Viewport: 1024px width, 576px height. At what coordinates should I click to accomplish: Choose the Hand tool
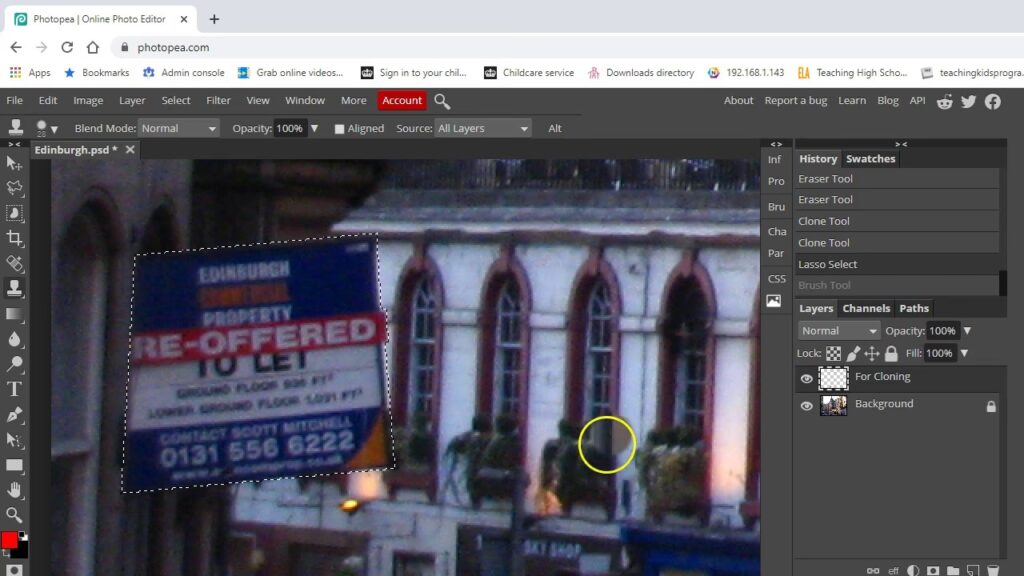pos(14,490)
